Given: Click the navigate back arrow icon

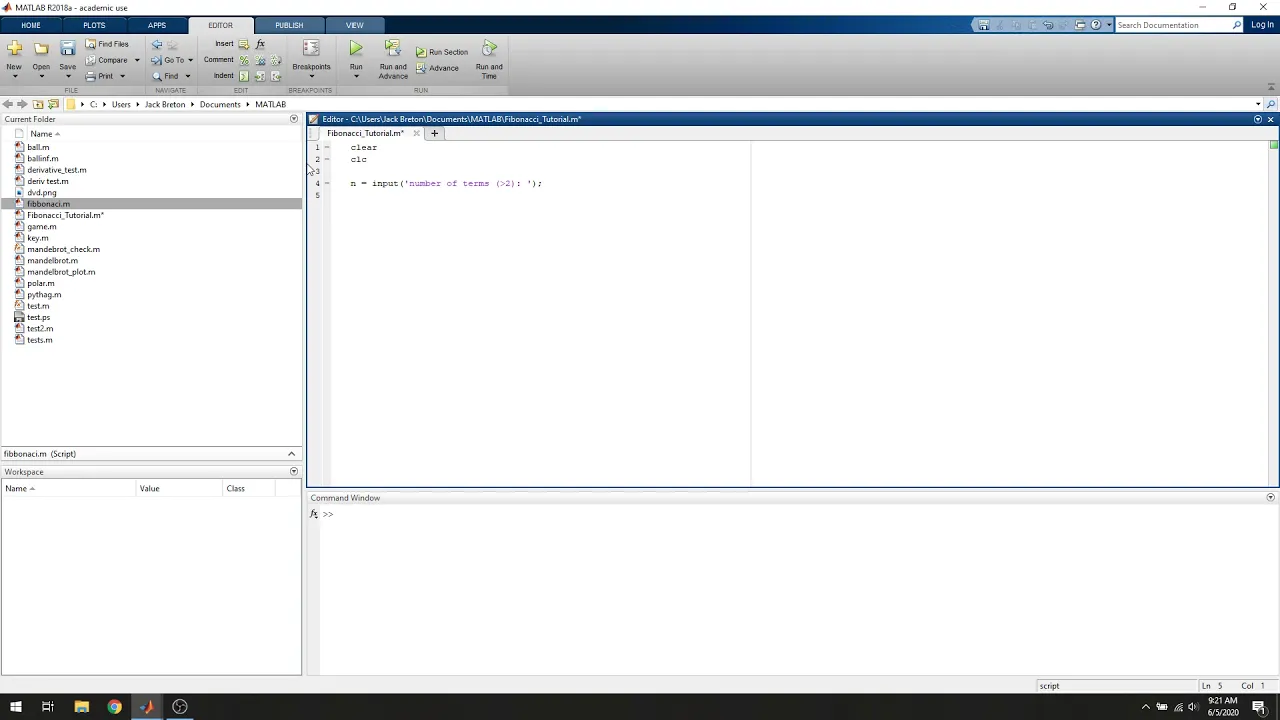Looking at the screenshot, I should click(157, 44).
